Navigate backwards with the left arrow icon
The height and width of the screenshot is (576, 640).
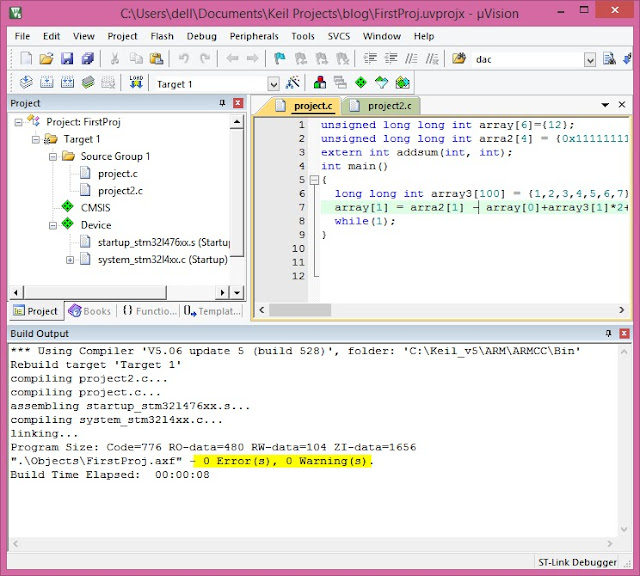pos(232,59)
